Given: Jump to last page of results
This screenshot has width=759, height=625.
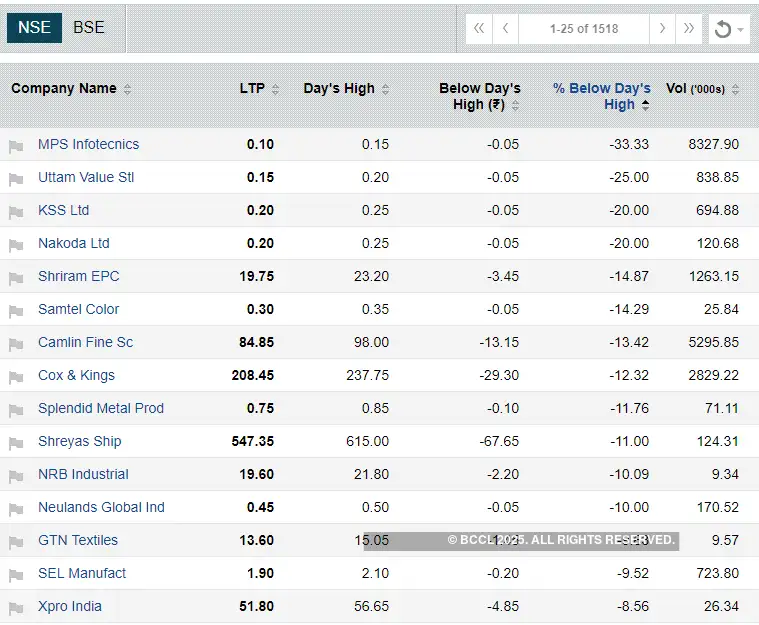Looking at the screenshot, I should point(689,29).
